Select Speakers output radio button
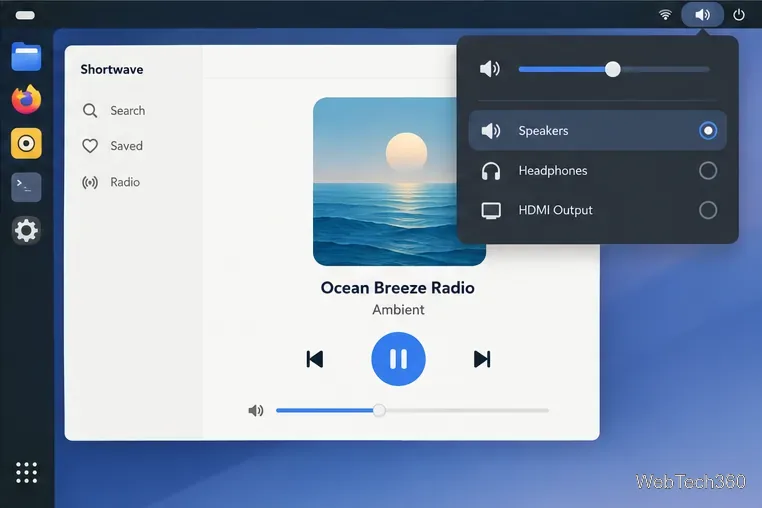This screenshot has height=508, width=762. [x=708, y=130]
